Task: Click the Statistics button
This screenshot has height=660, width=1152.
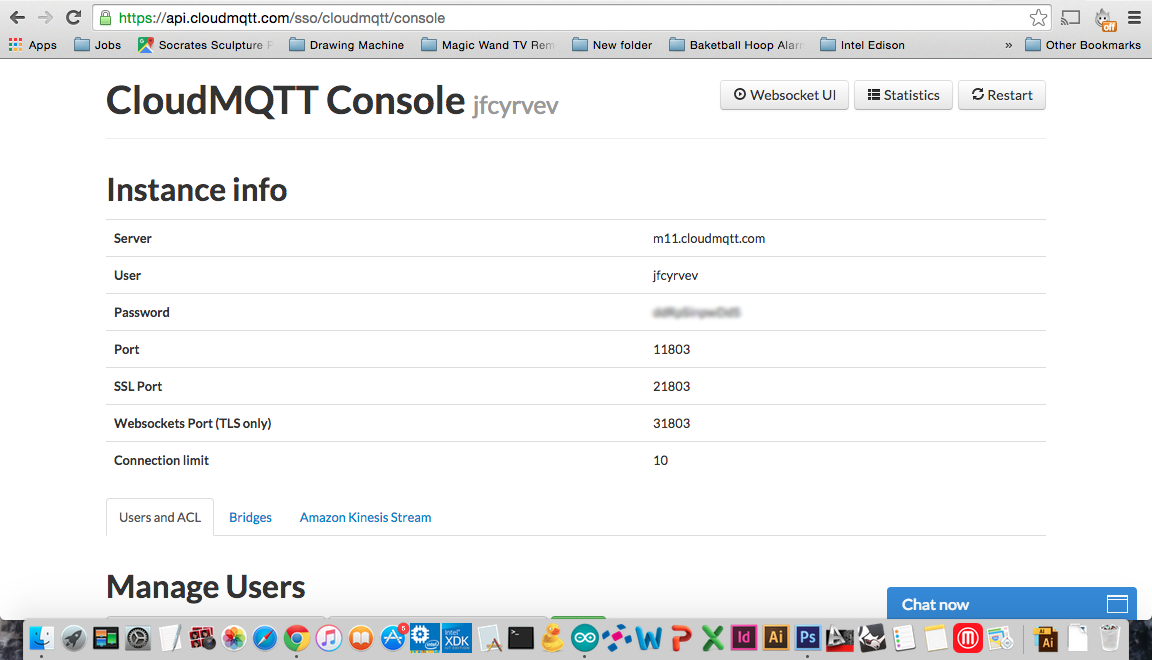Action: tap(903, 95)
